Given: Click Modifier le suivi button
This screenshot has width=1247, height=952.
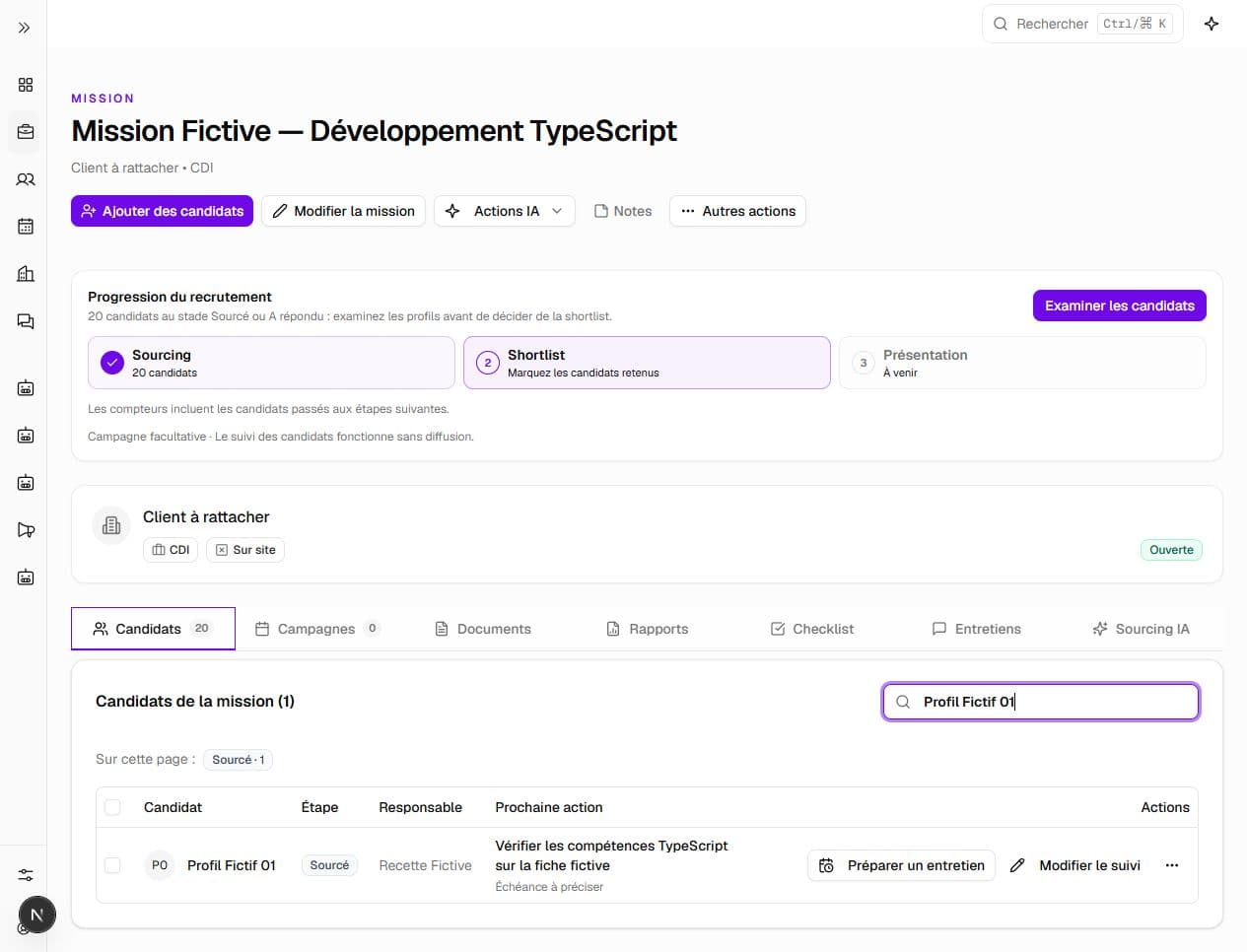Looking at the screenshot, I should 1075,865.
